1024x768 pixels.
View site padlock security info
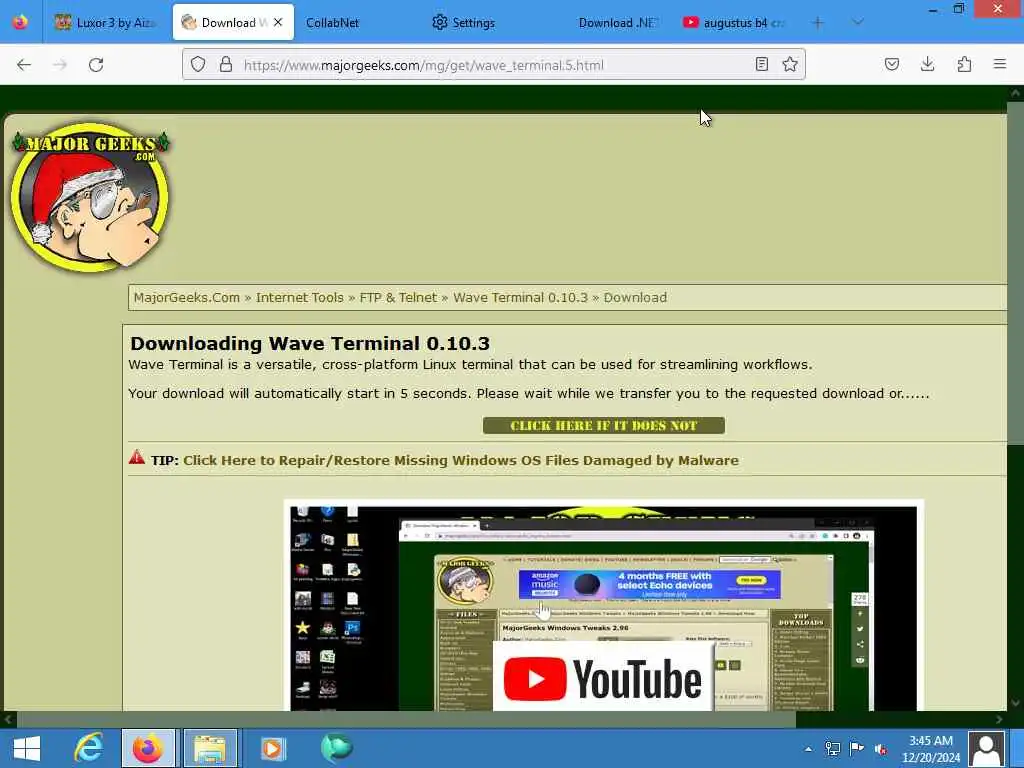226,64
